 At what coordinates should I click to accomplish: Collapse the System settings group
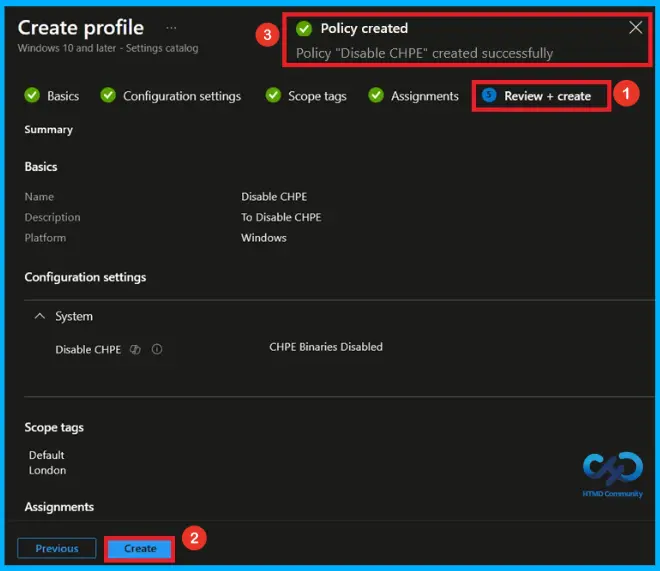[40, 316]
